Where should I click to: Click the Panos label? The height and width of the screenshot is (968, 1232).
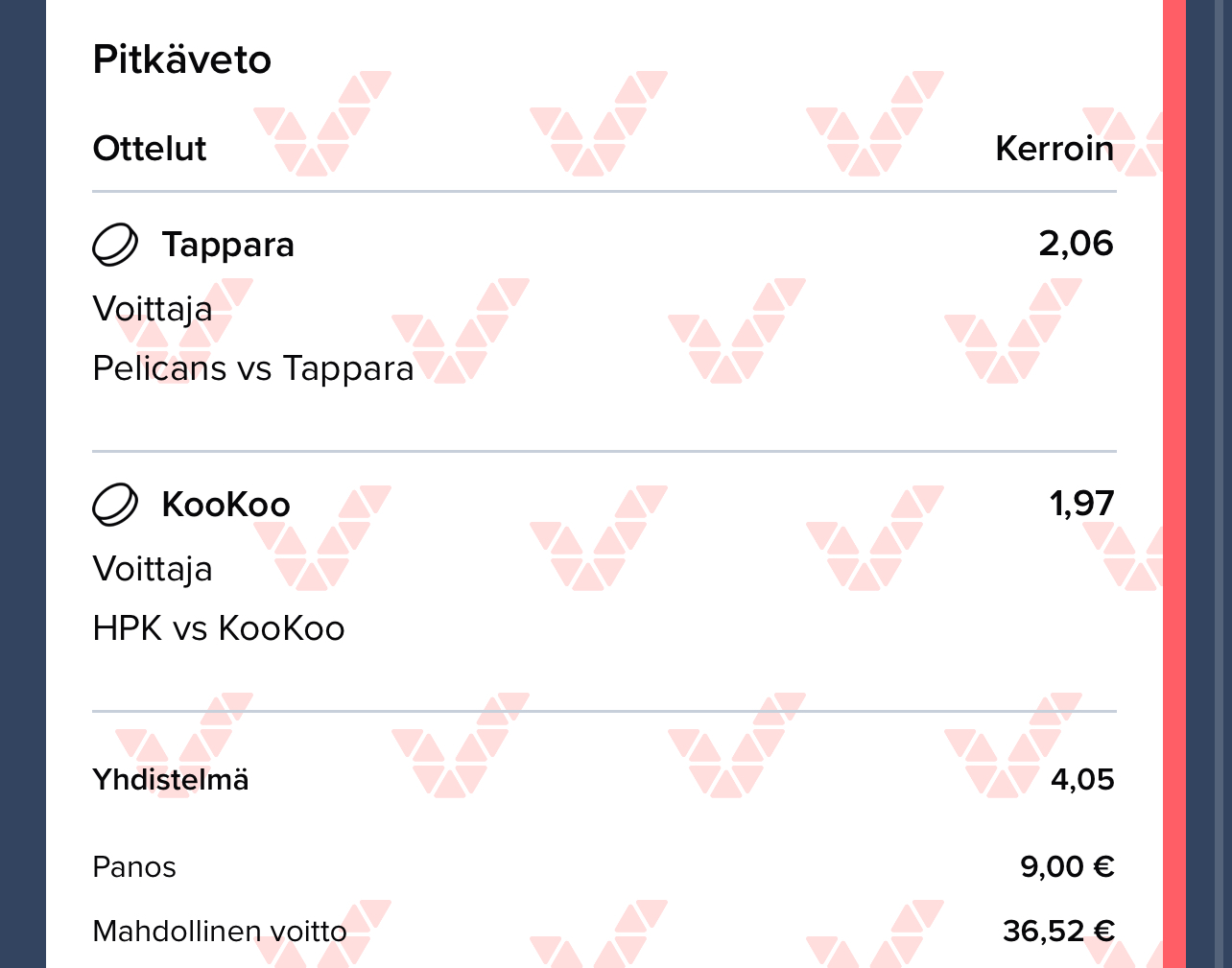(x=134, y=867)
